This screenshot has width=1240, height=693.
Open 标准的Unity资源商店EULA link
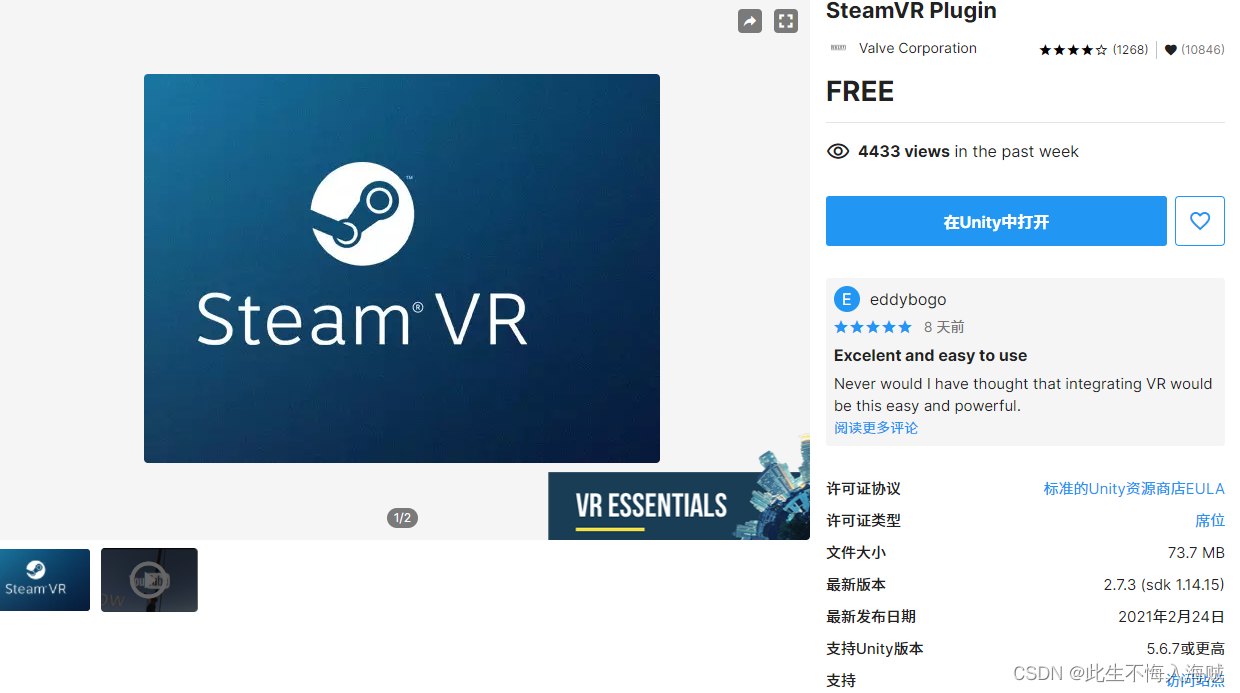pyautogui.click(x=1134, y=488)
